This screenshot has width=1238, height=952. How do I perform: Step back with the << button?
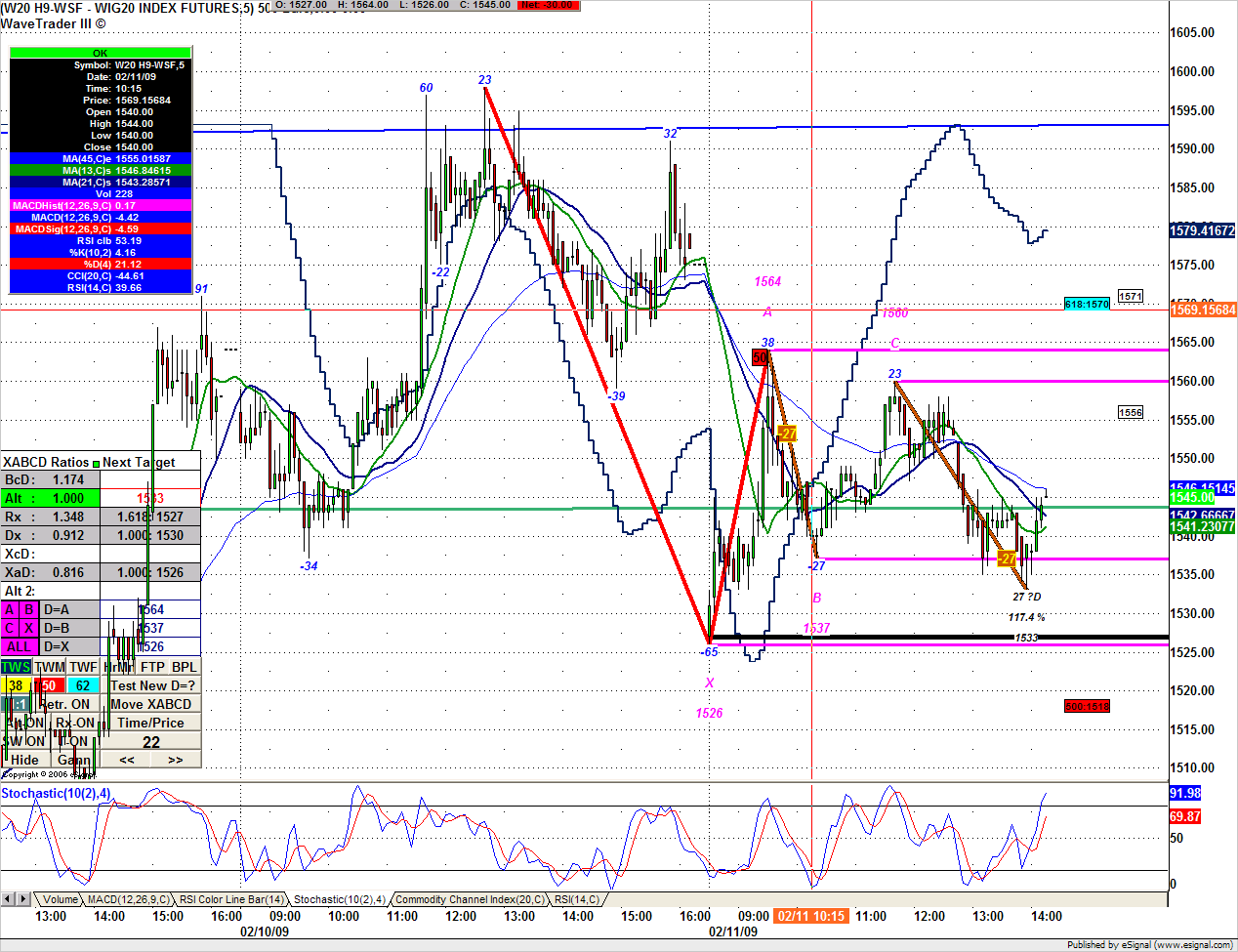(127, 760)
